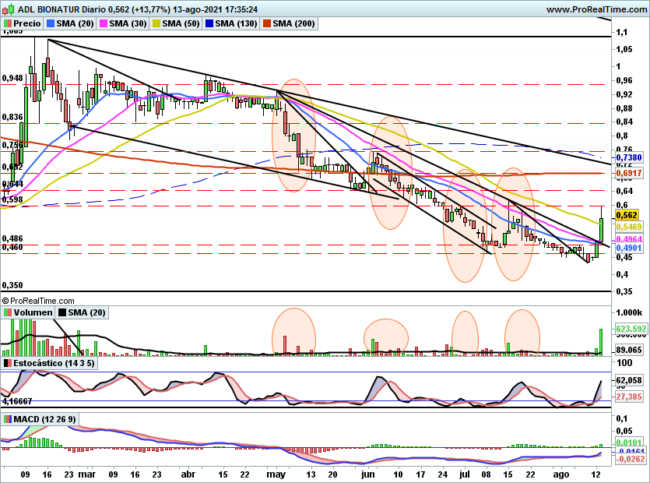This screenshot has height=483, width=650.
Task: Click the SMA 130 value tag 0,7380
Action: (629, 158)
